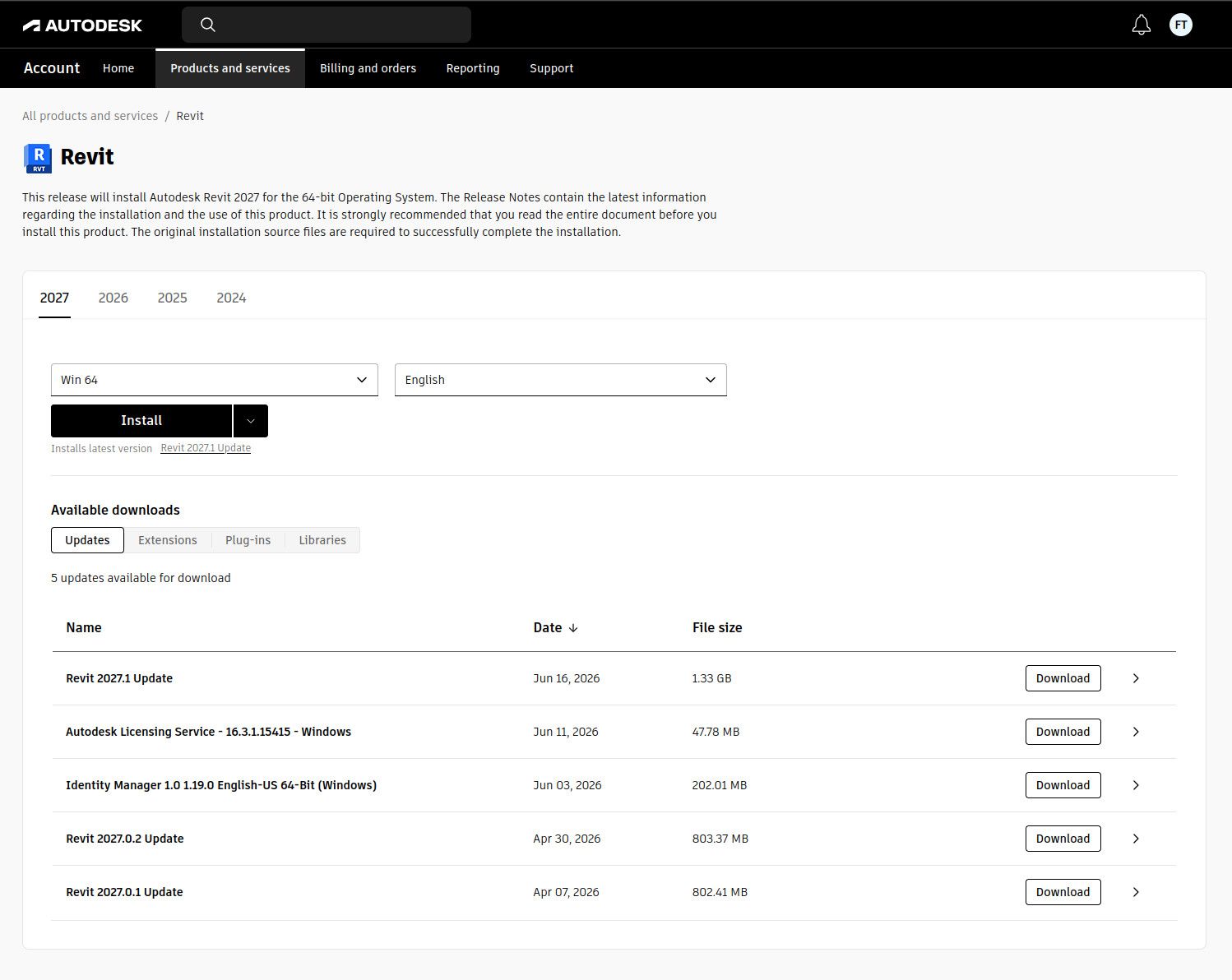Click the Revit 2027.0.1 Update row name

point(124,892)
